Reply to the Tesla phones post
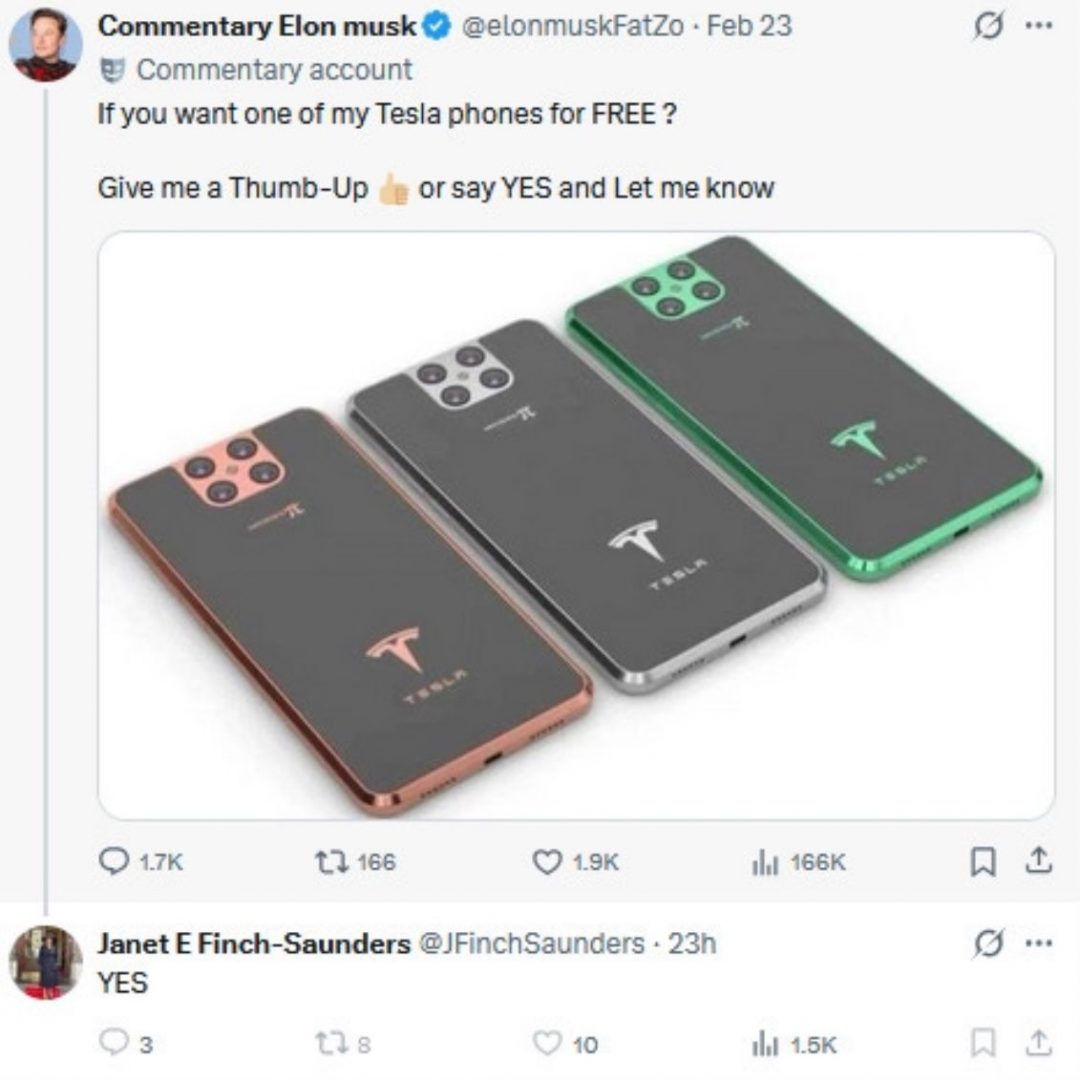Screen dimensions: 1080x1080 118,861
